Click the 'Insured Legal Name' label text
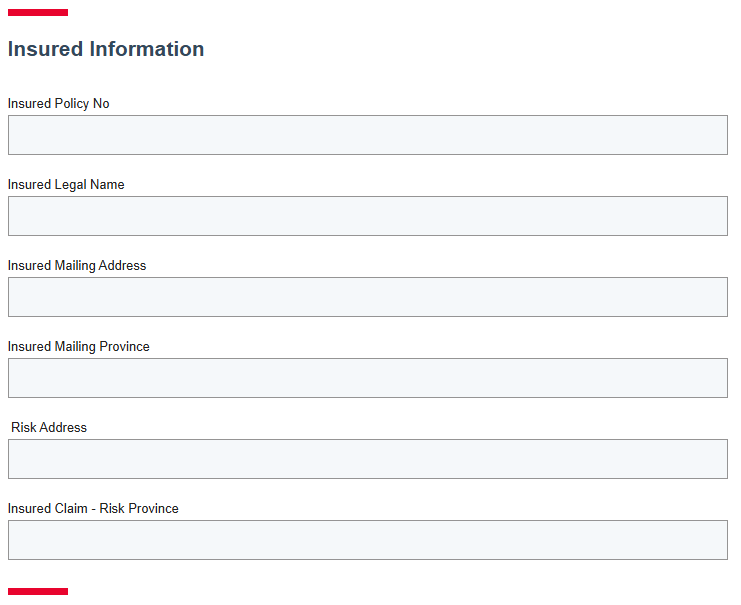The image size is (741, 605). [66, 184]
